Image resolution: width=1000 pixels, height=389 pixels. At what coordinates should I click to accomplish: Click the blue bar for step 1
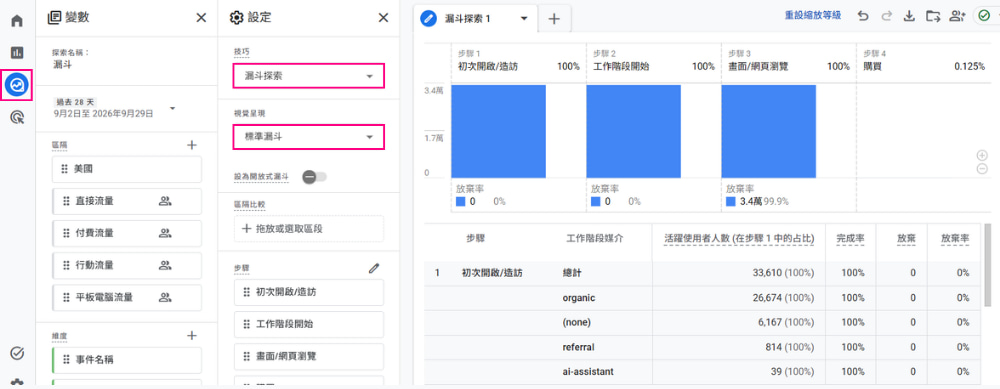[498, 131]
